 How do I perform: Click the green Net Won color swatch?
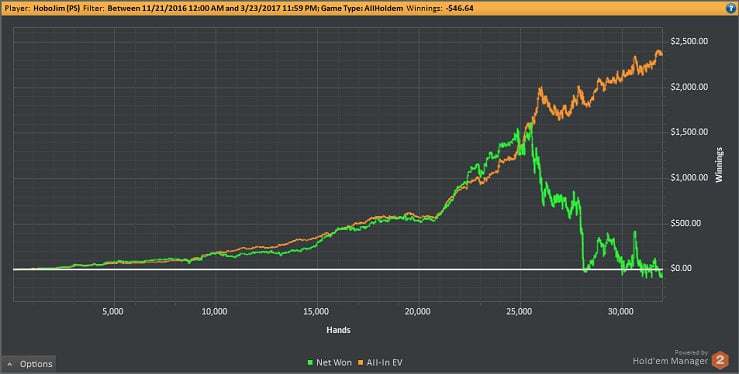click(310, 363)
